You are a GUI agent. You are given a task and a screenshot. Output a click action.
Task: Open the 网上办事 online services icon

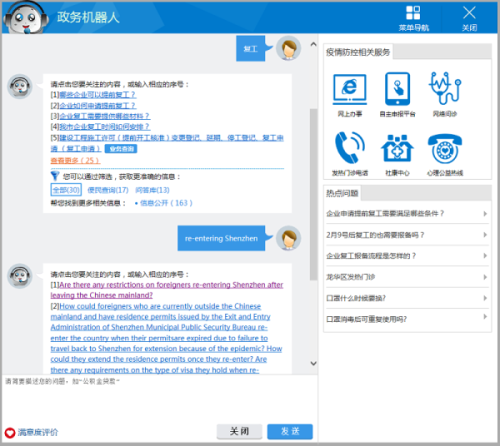(x=350, y=89)
